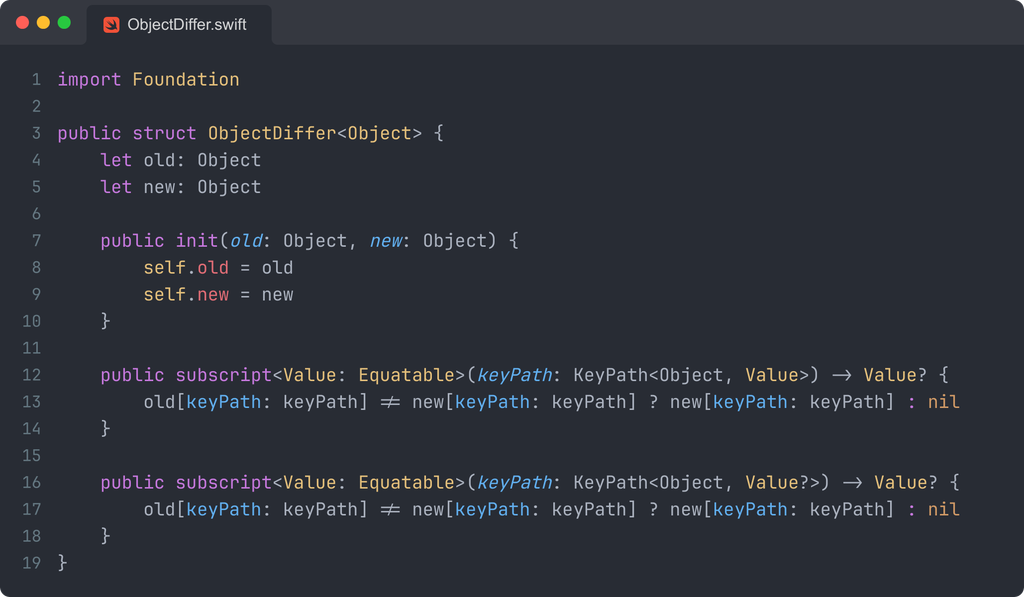
Task: Click 'subscript' keyword on line 16
Action: [x=223, y=483]
